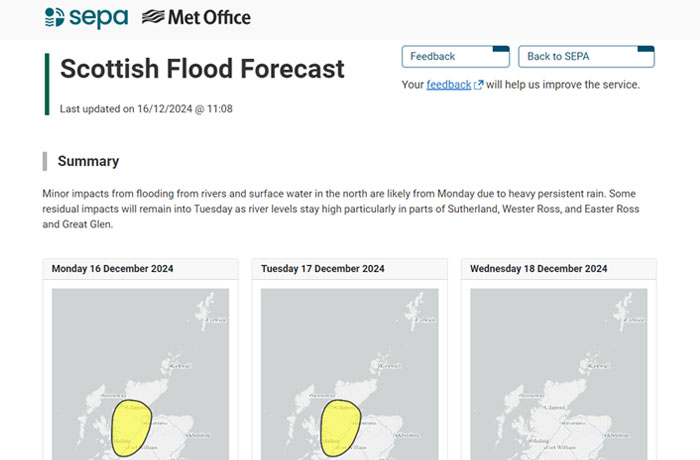The width and height of the screenshot is (700, 460).
Task: Go back to SEPA via the button
Action: coord(586,57)
